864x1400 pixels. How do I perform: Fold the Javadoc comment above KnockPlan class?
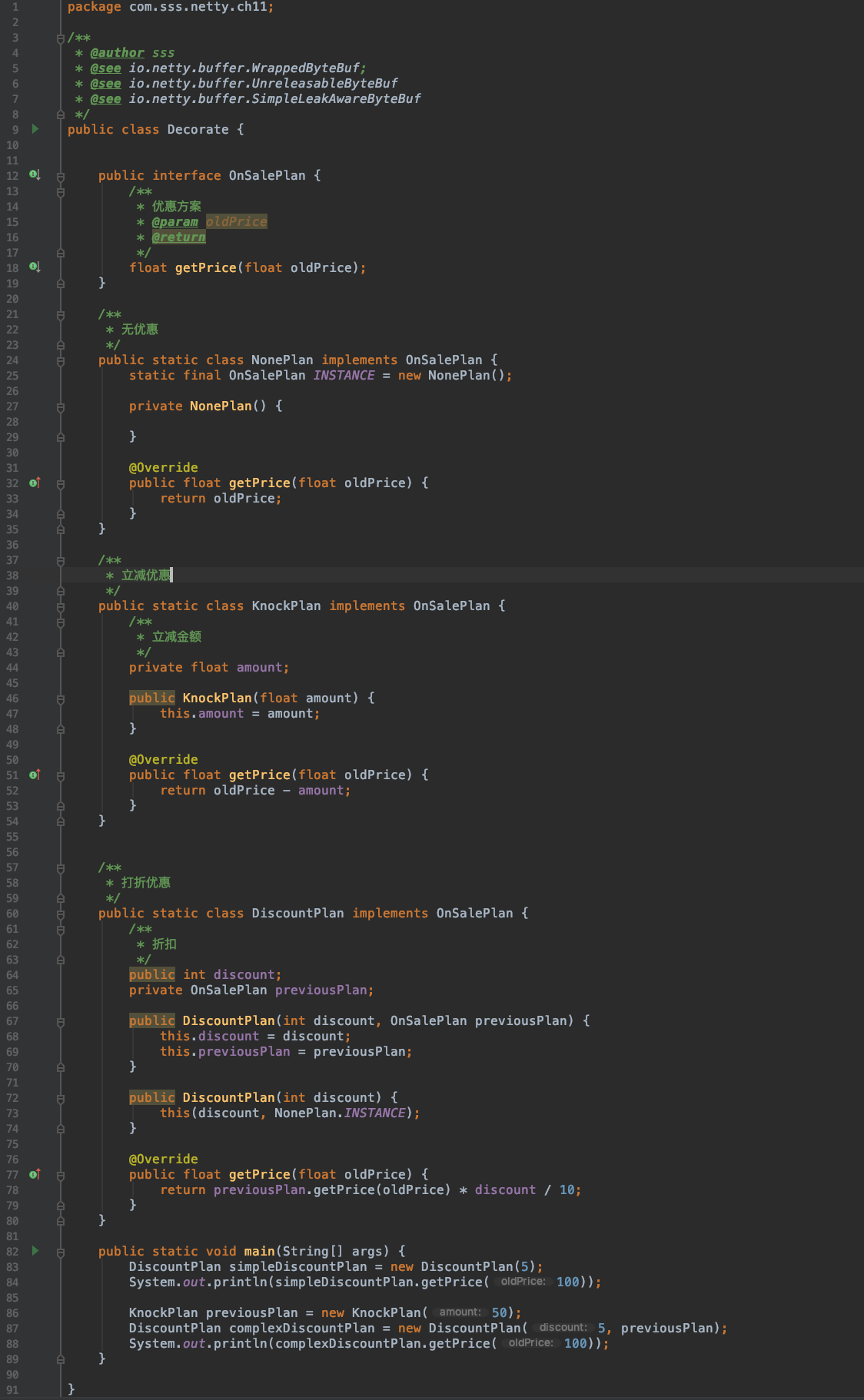pos(61,560)
